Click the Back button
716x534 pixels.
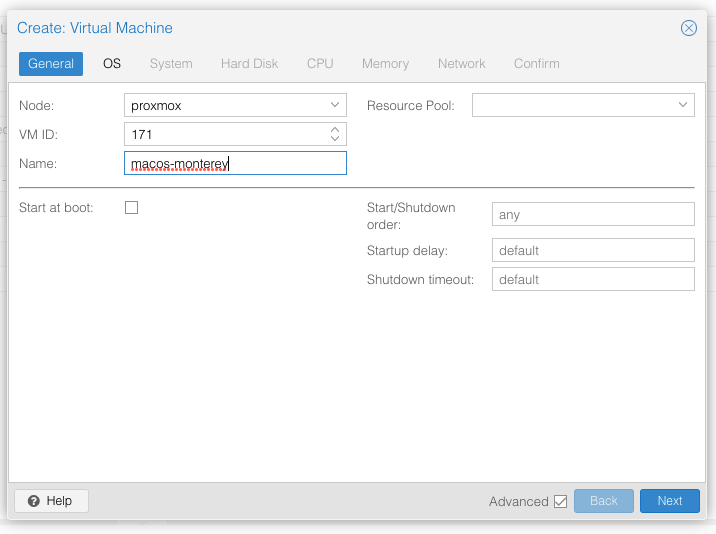(x=604, y=501)
